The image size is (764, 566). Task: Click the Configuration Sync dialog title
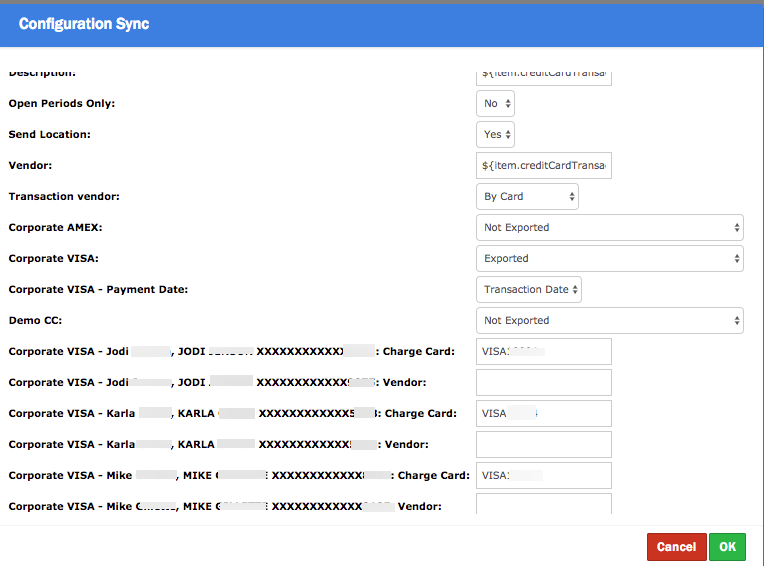click(84, 24)
